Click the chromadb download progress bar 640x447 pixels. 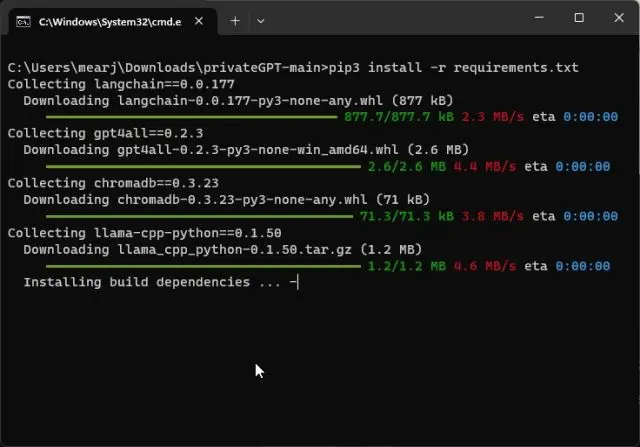click(x=200, y=216)
